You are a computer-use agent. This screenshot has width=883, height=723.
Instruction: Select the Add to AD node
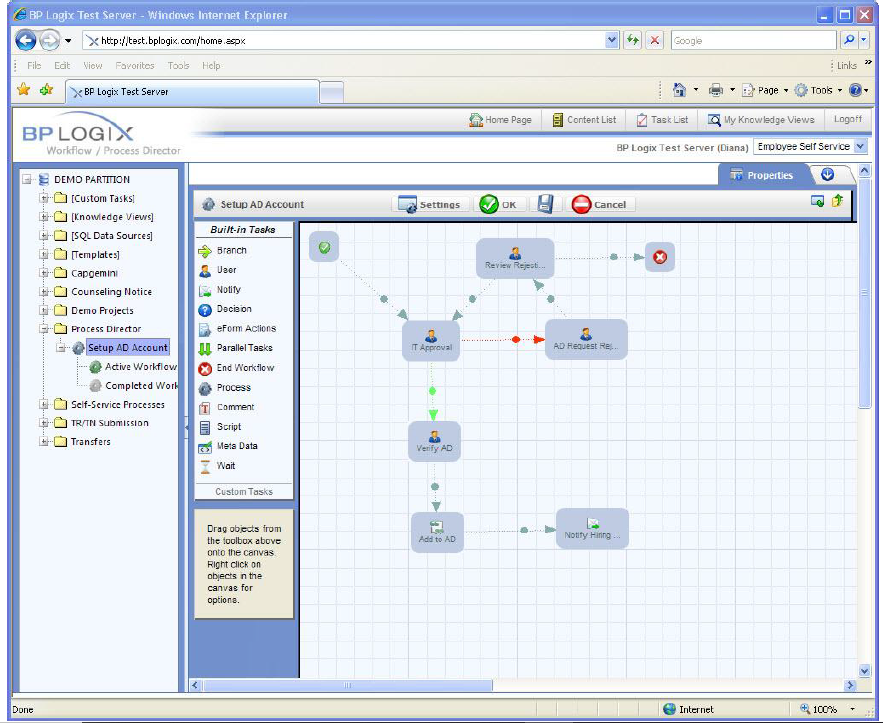(x=437, y=533)
